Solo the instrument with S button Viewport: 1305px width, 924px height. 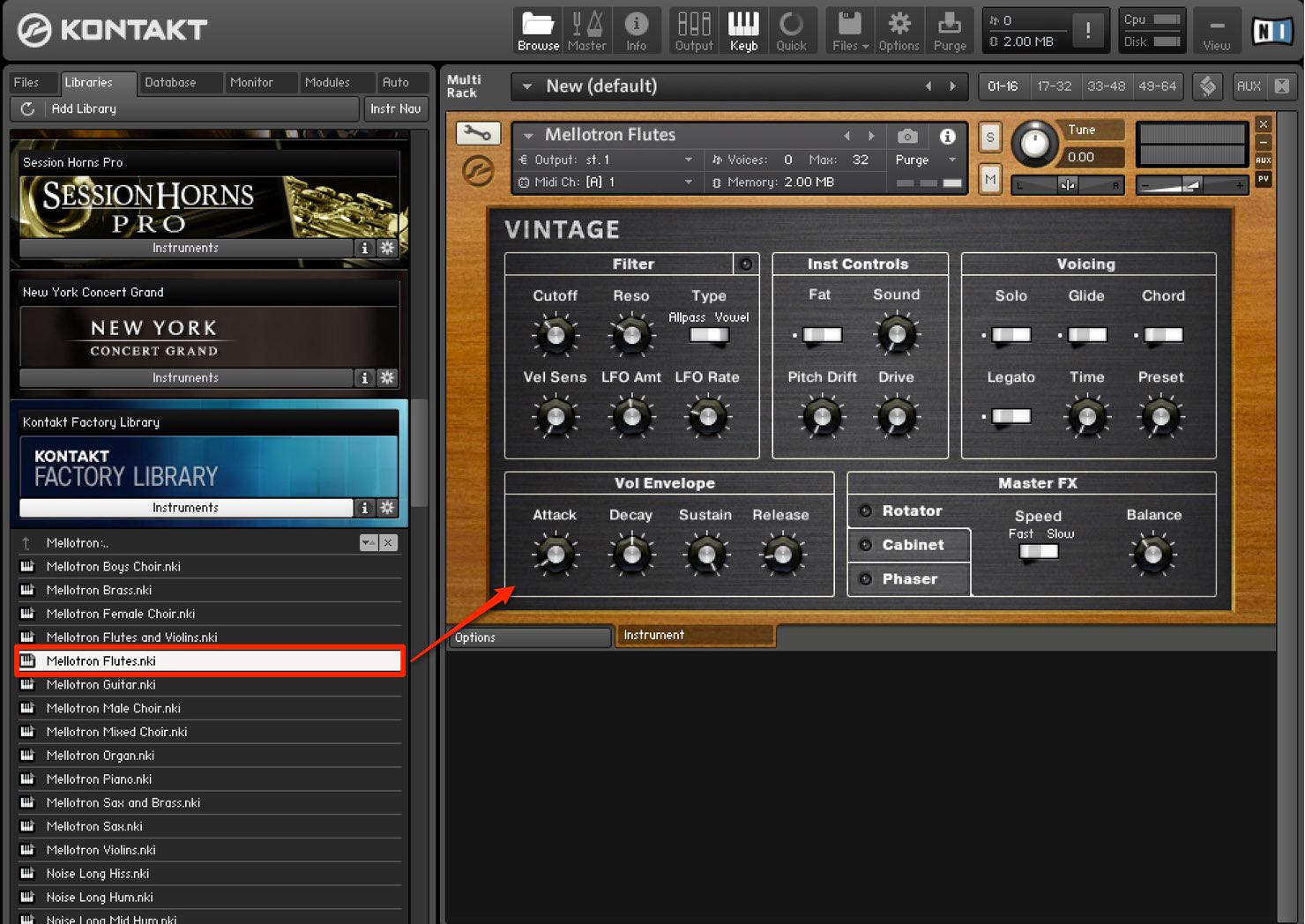point(989,138)
